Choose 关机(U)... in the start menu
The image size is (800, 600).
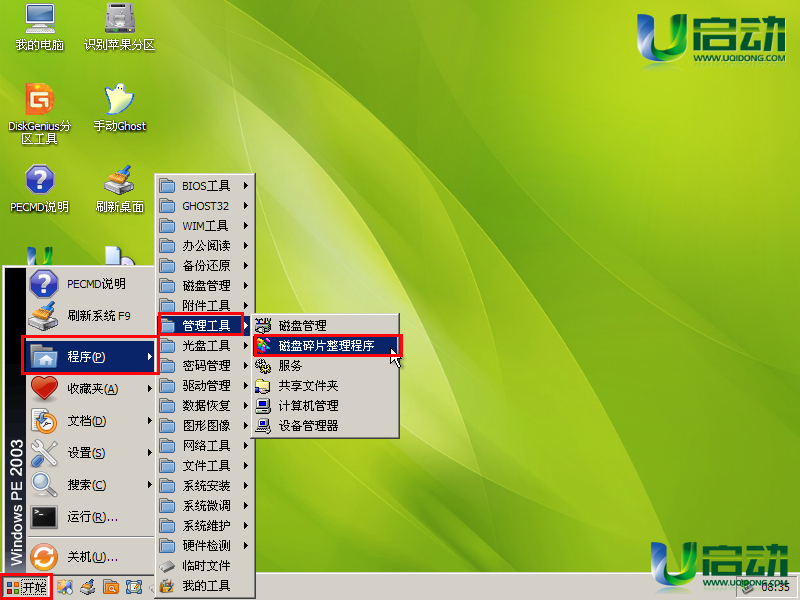90,557
